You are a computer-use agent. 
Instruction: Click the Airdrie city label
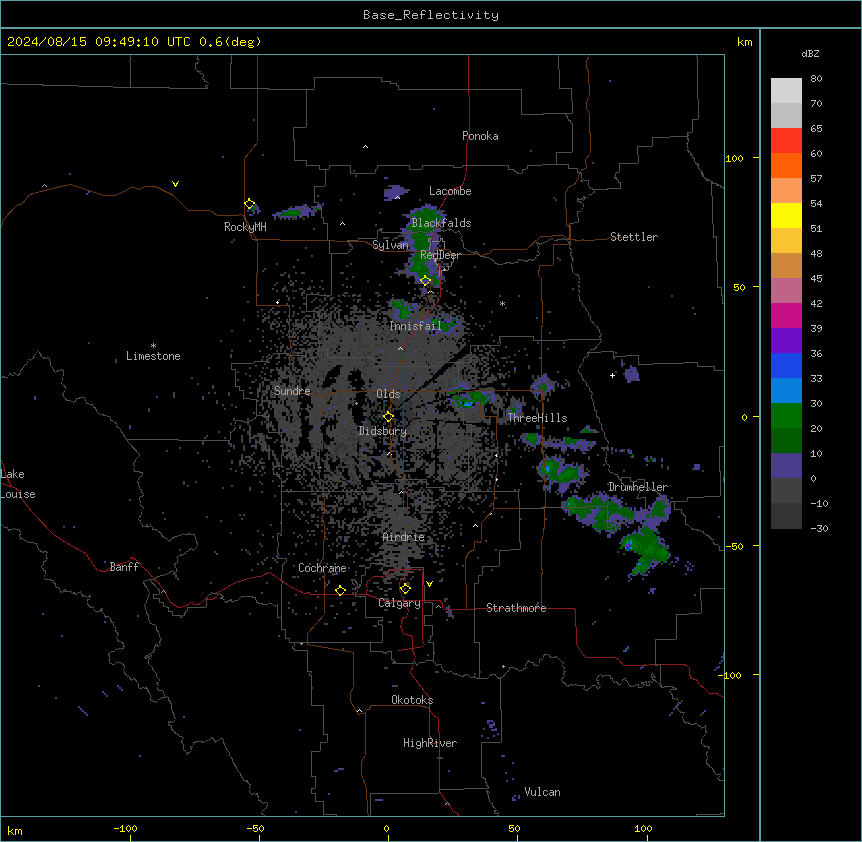404,537
